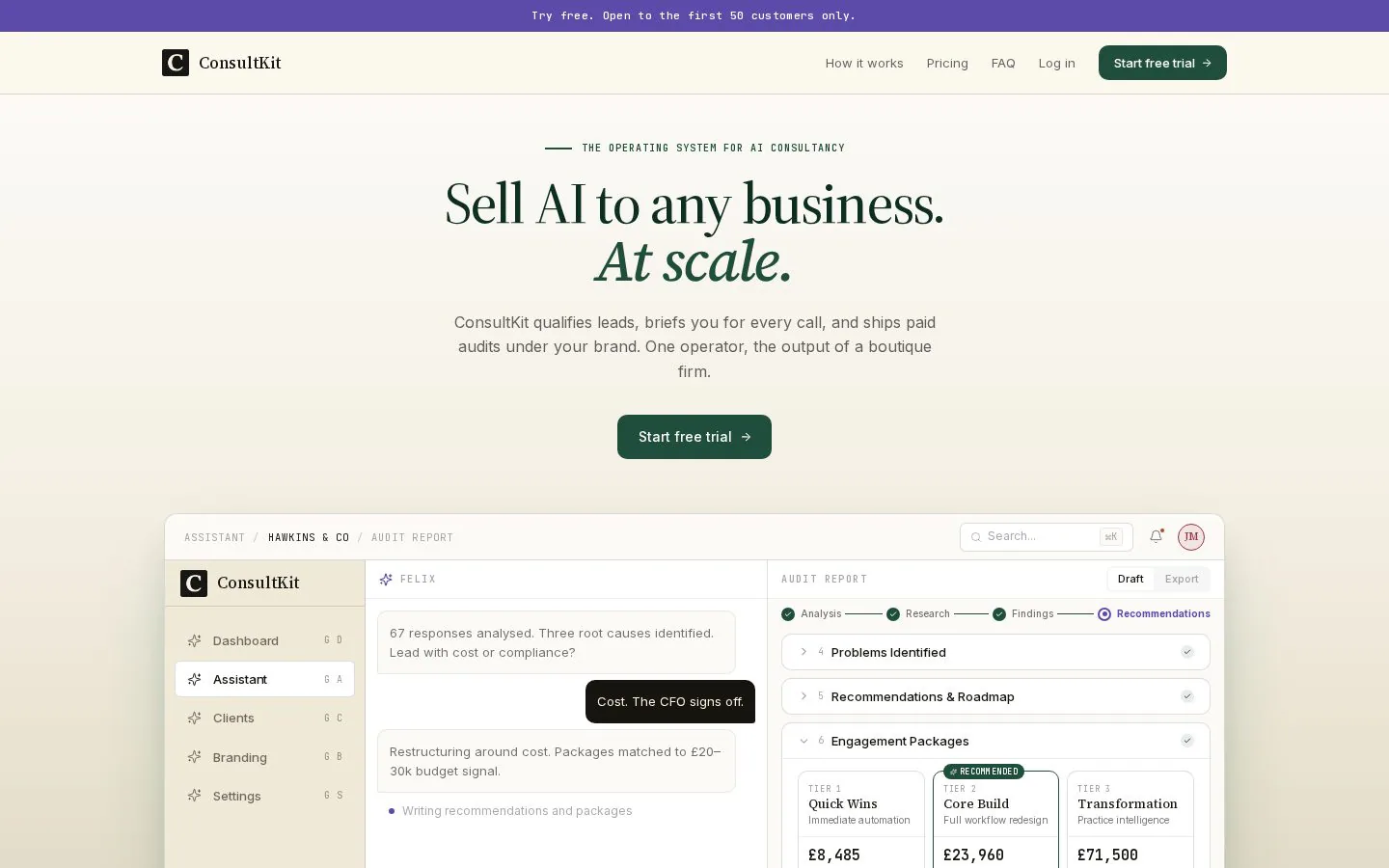Open Settings in the sidebar
Image resolution: width=1389 pixels, height=868 pixels.
(264, 796)
